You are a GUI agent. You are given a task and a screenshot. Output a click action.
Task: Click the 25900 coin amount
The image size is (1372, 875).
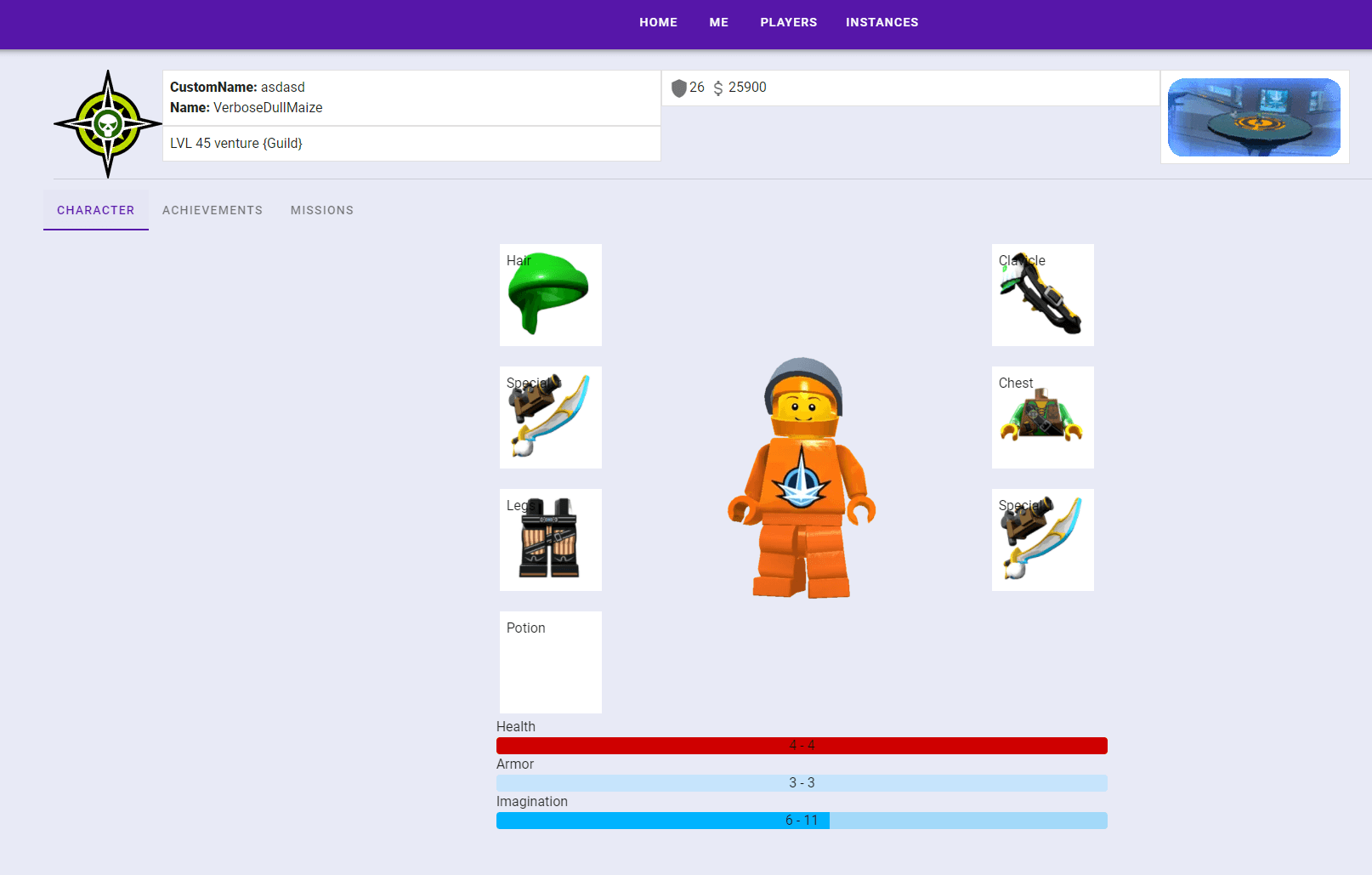[x=747, y=87]
